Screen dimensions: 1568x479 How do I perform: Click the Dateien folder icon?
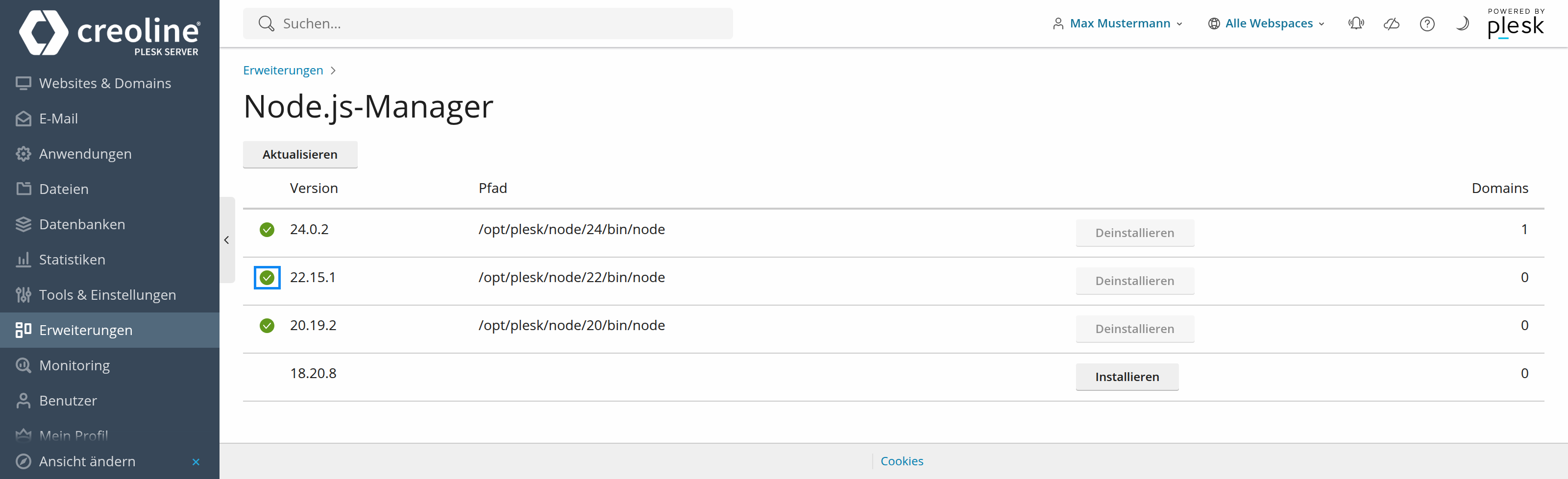23,189
